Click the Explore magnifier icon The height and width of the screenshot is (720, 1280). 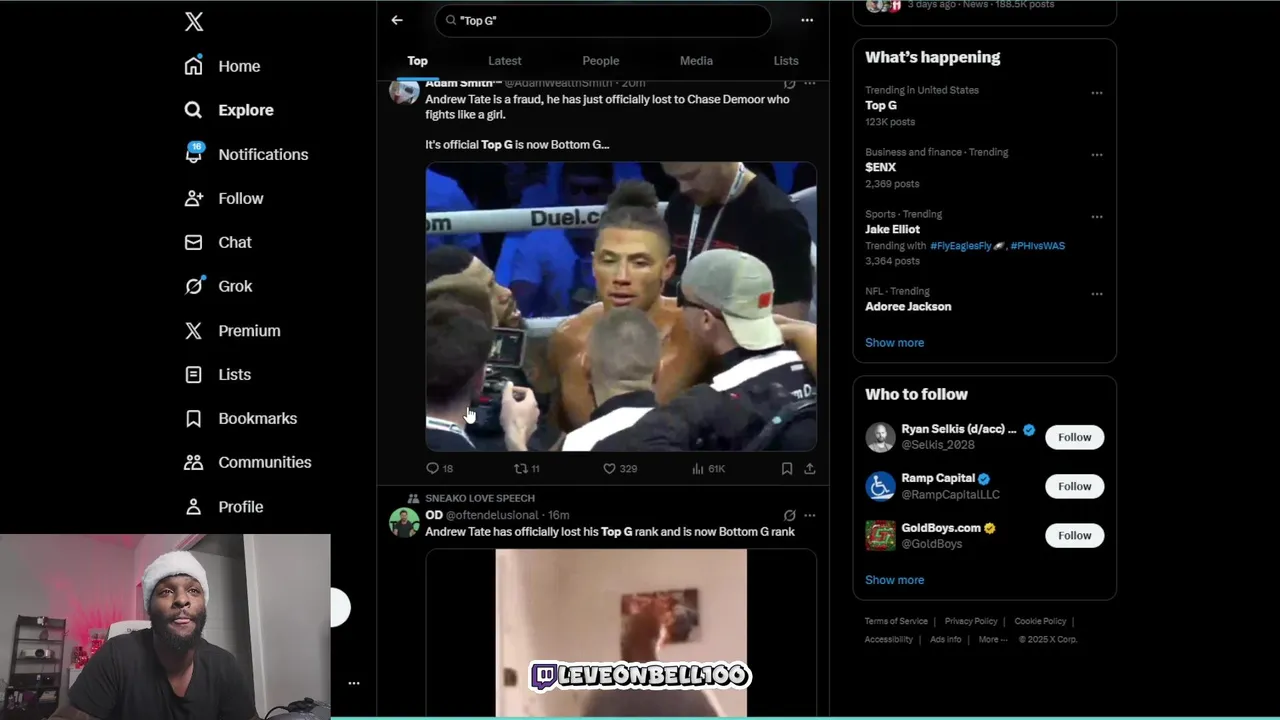tap(194, 110)
